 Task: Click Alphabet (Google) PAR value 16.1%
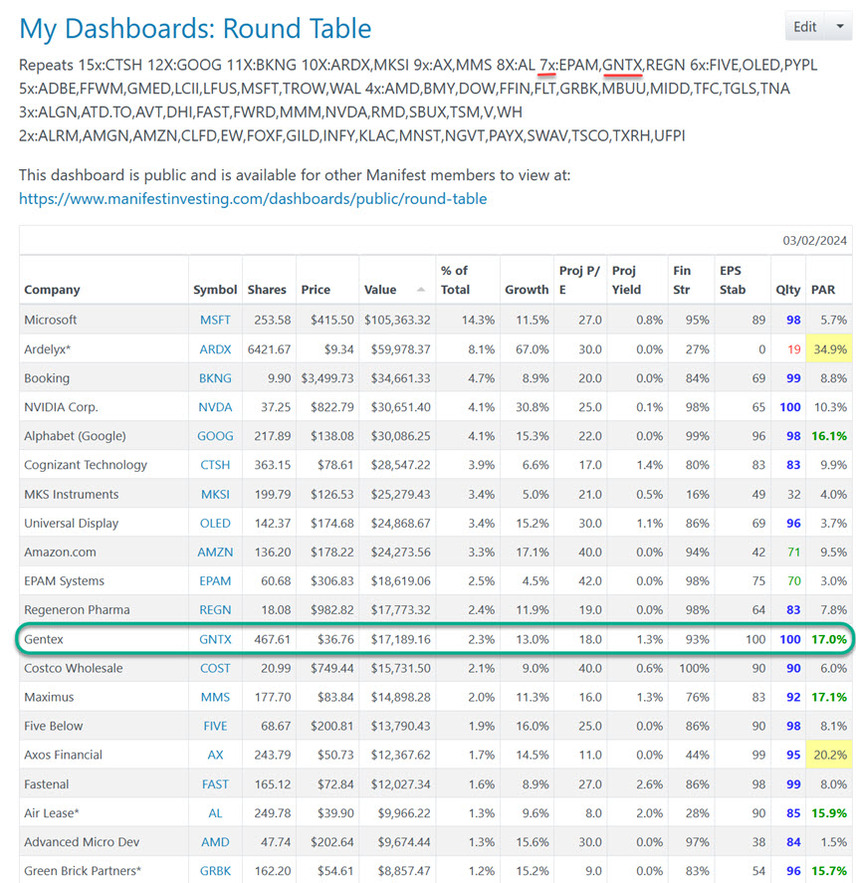point(829,436)
